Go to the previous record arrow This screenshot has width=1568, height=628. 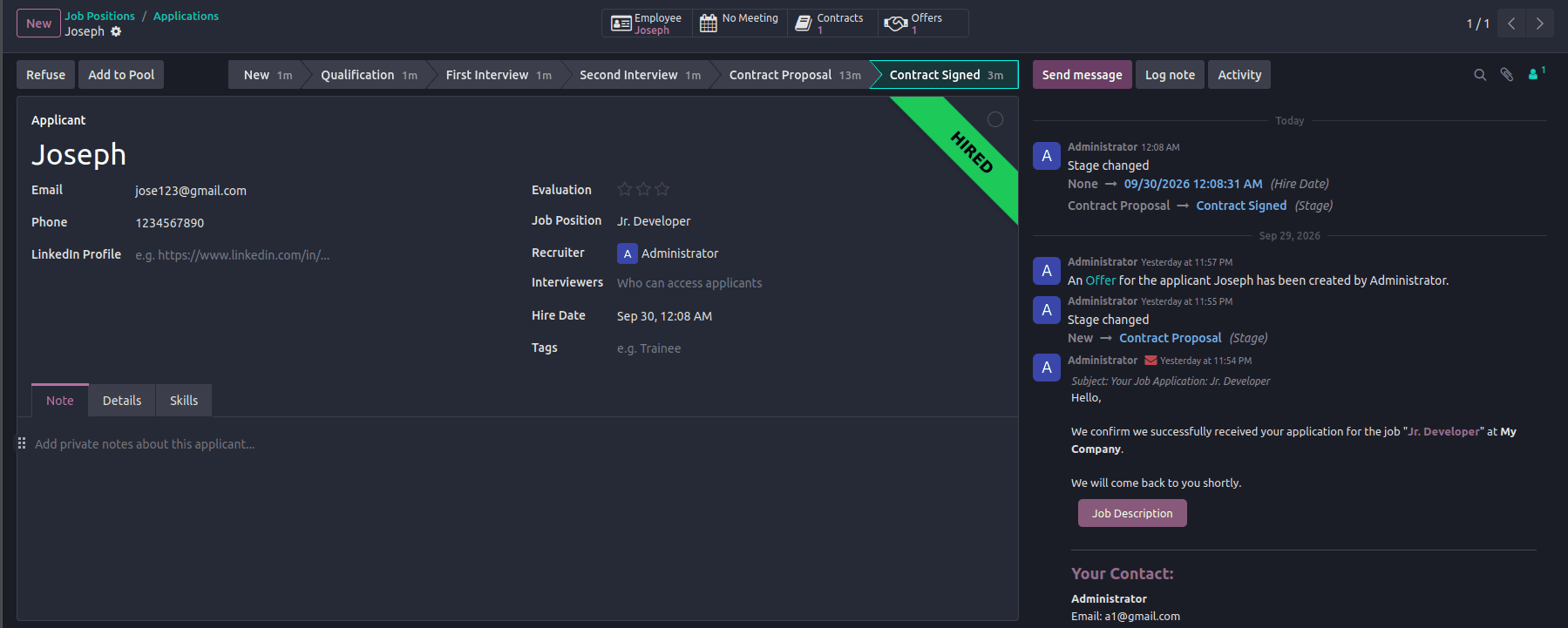(1511, 24)
